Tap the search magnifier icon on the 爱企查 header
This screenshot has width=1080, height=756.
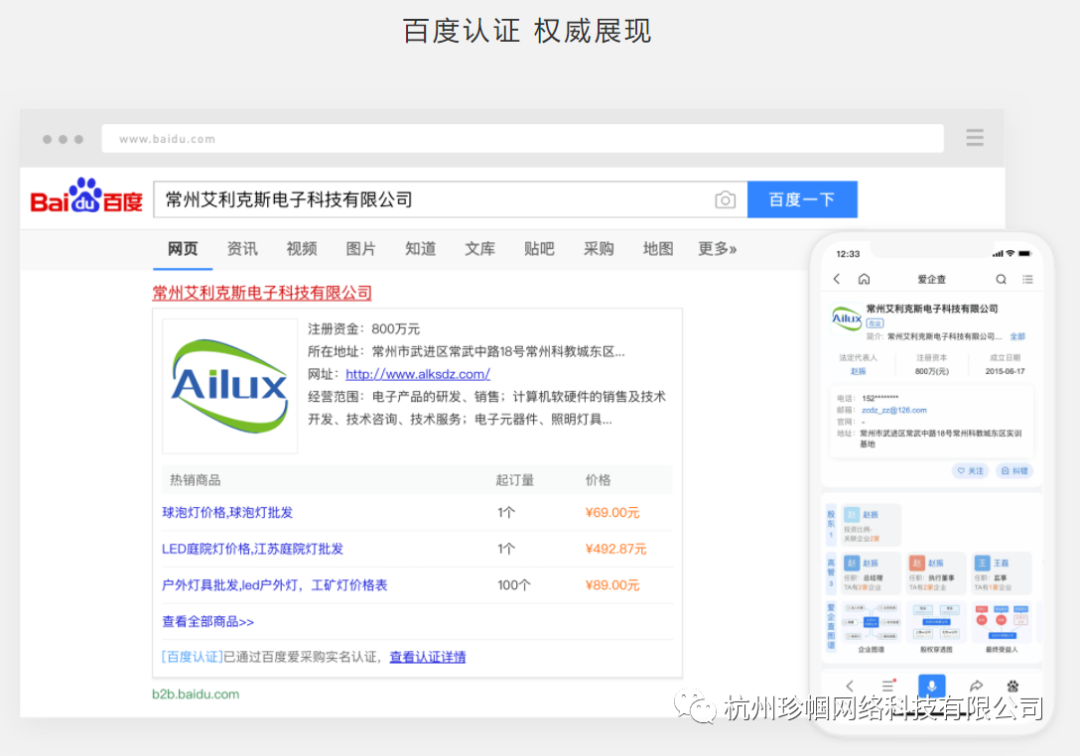click(1001, 279)
